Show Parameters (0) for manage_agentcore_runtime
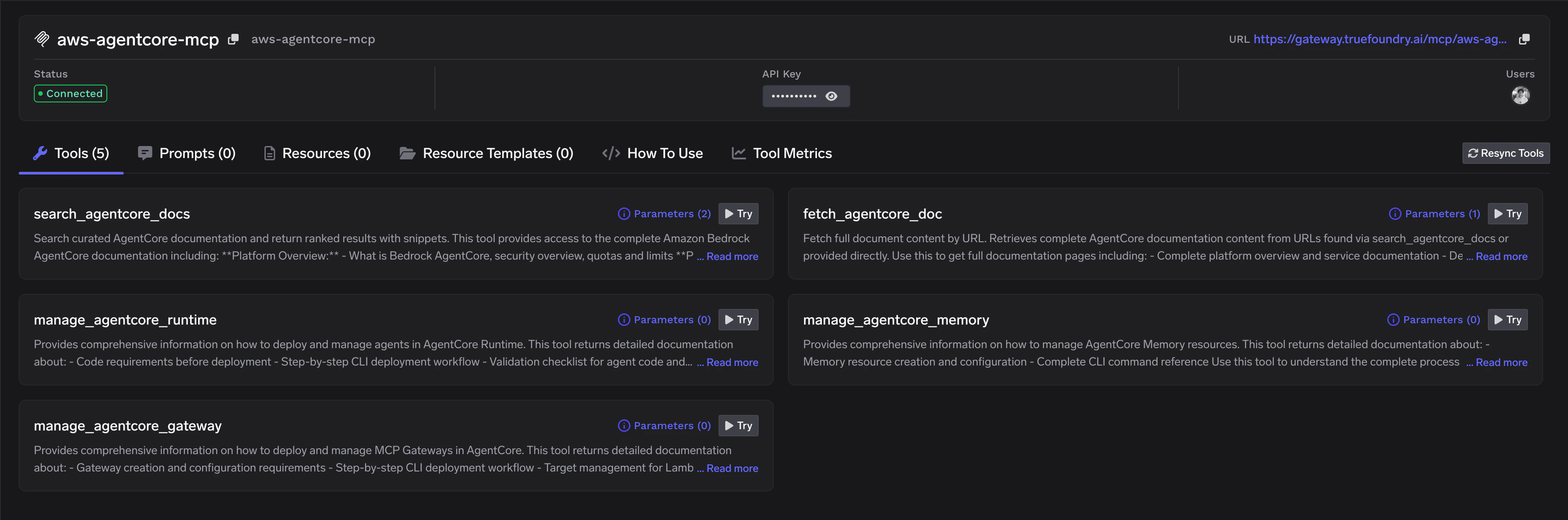Viewport: 1568px width, 520px height. coord(664,320)
